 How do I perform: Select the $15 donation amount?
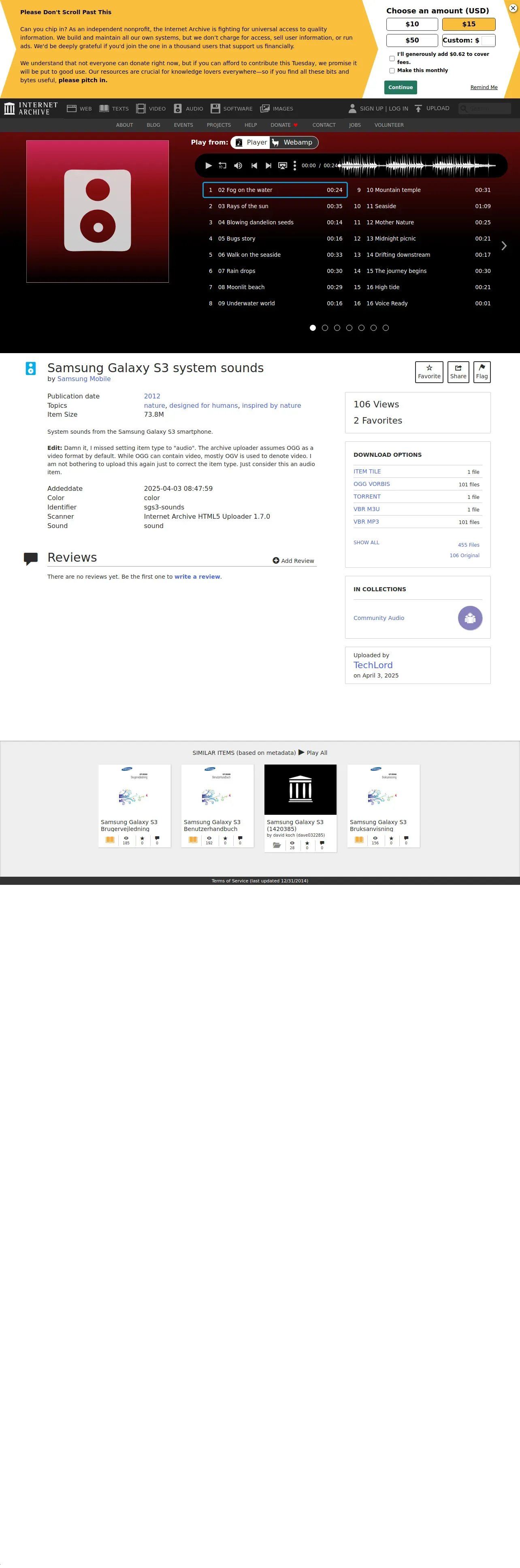coord(469,24)
